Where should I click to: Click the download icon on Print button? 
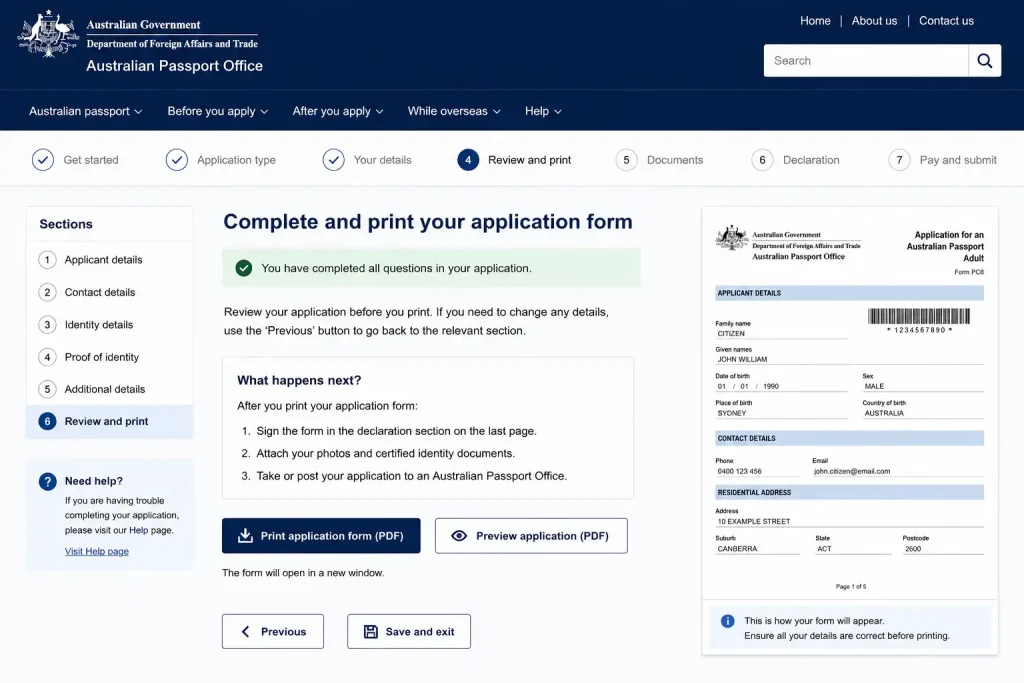(246, 536)
